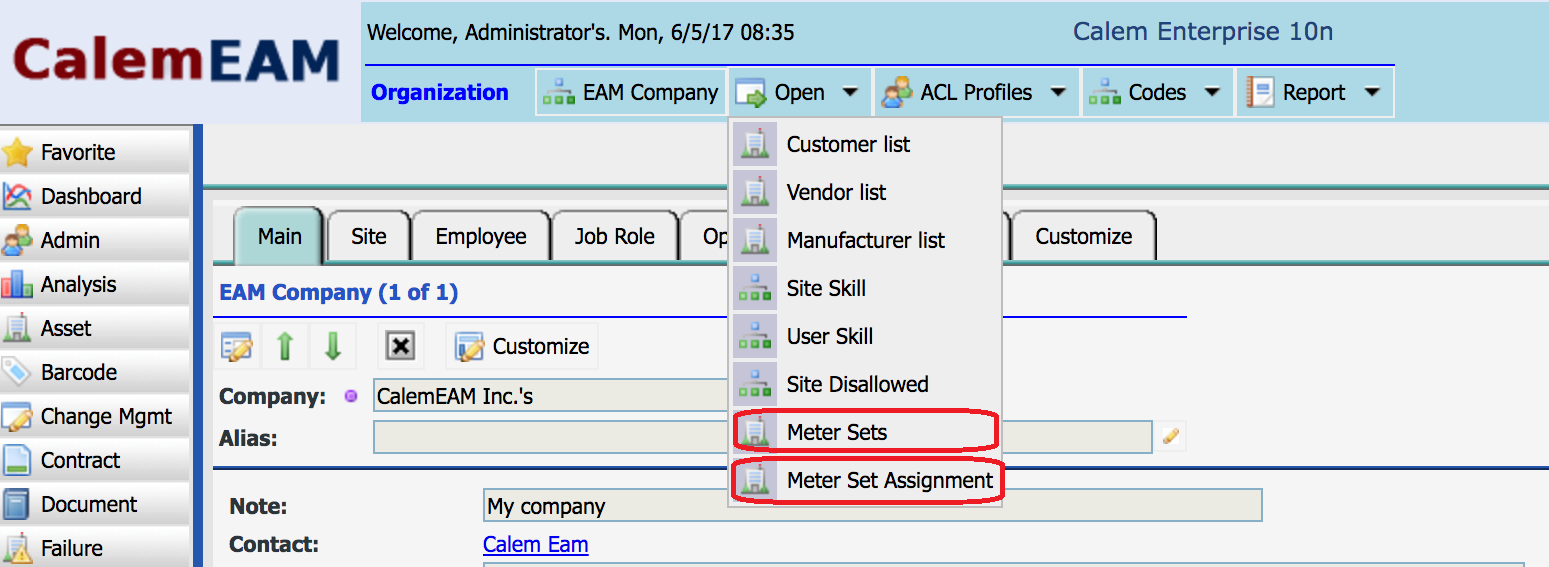Click the edit record icon
Screen dimensions: 1549x567
click(238, 347)
